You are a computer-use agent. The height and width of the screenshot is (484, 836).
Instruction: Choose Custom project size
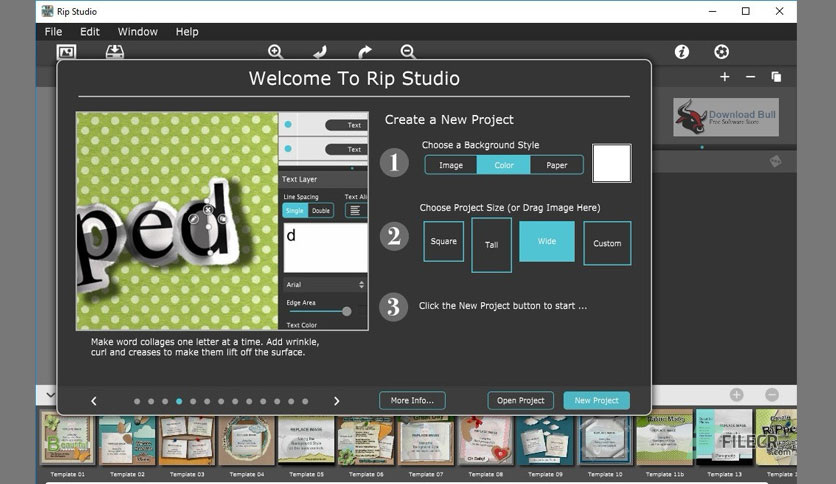607,243
